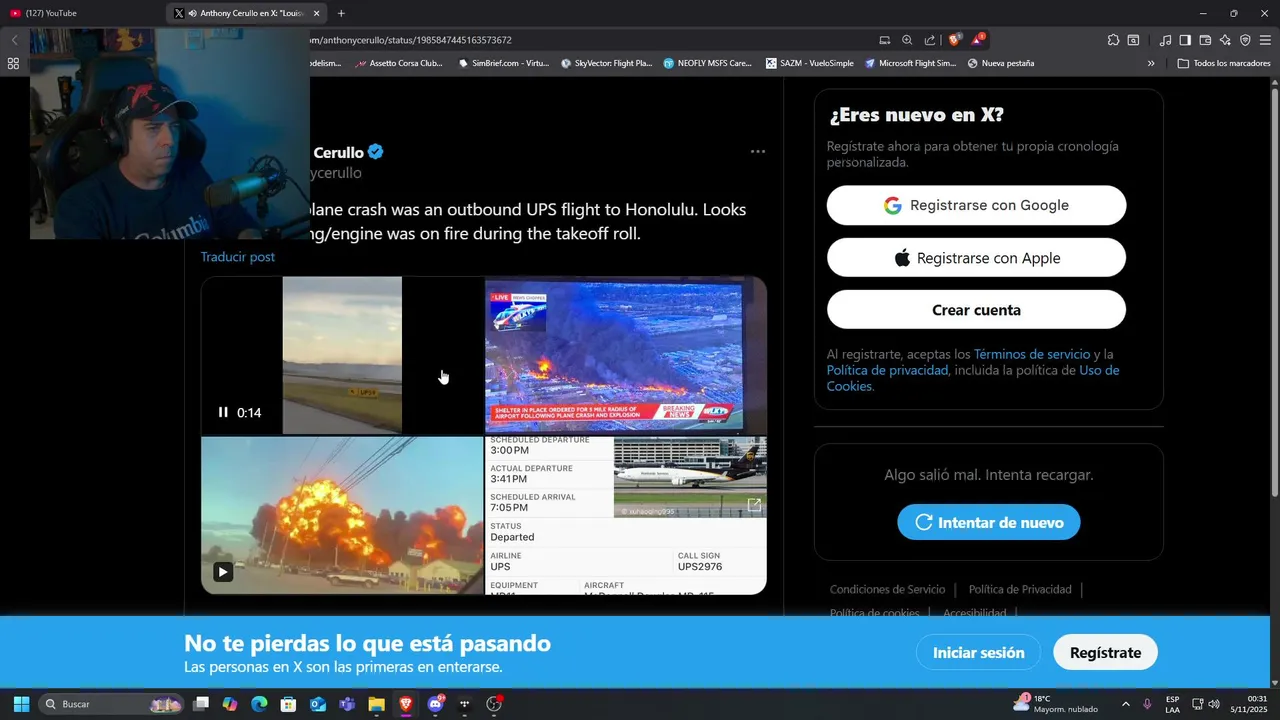Screen dimensions: 1280x720
Task: Toggle the browser sidebar panel icon
Action: 1185,40
